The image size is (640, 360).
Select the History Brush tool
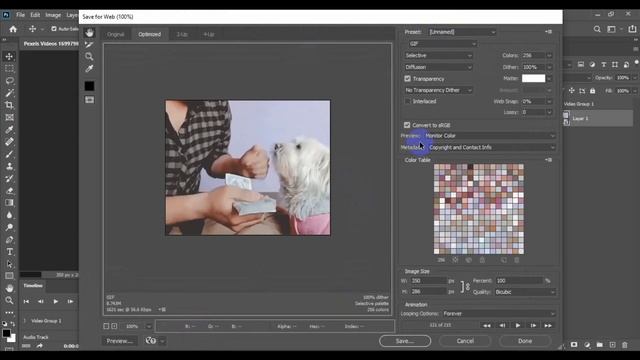[x=9, y=179]
